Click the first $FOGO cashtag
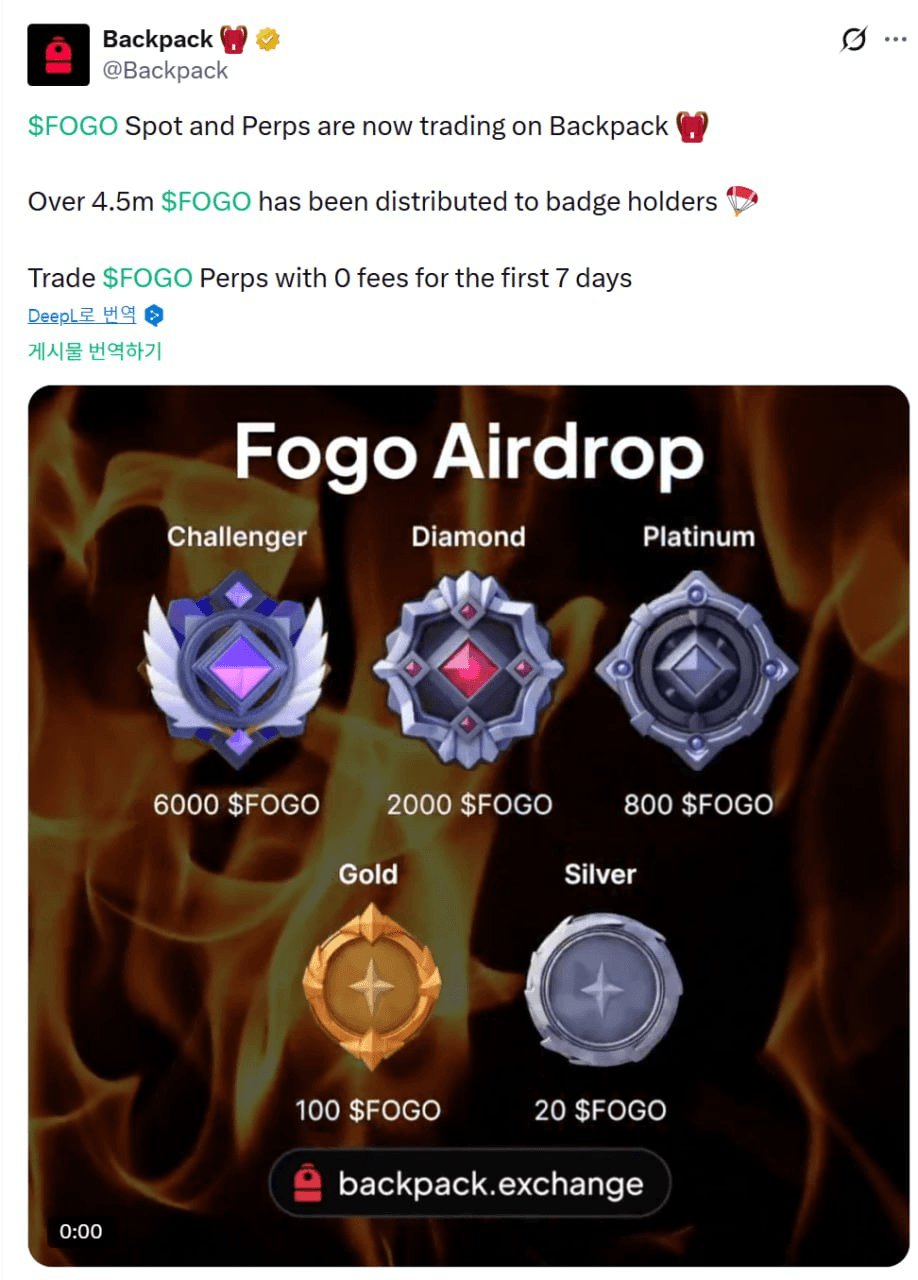This screenshot has width=918, height=1280. coord(73,127)
